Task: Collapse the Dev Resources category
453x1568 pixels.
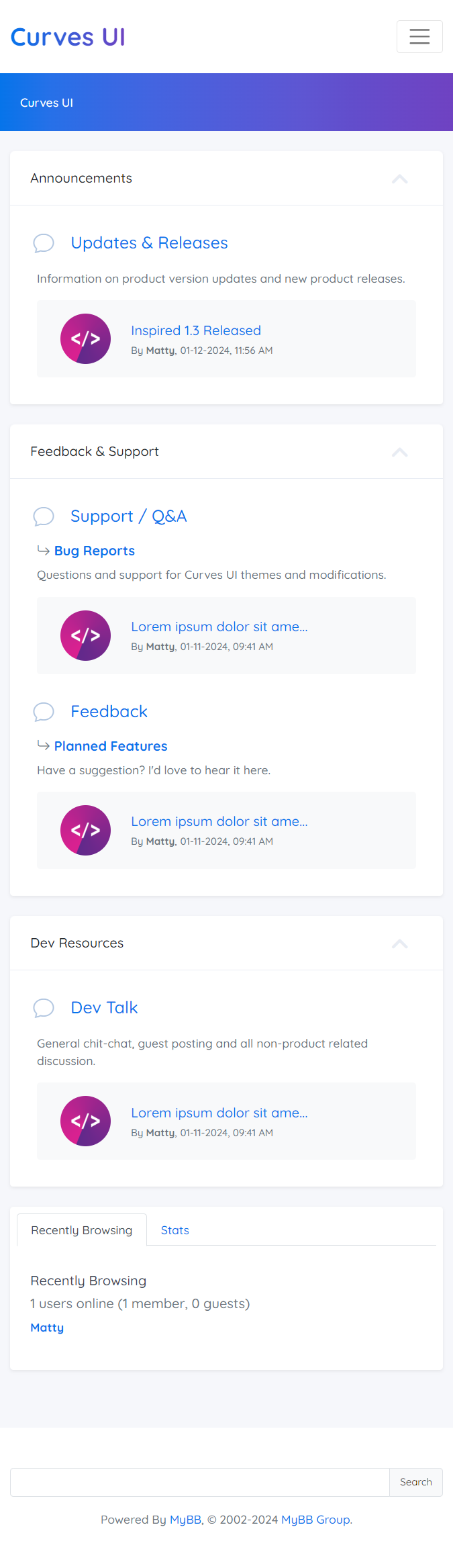Action: 399,943
